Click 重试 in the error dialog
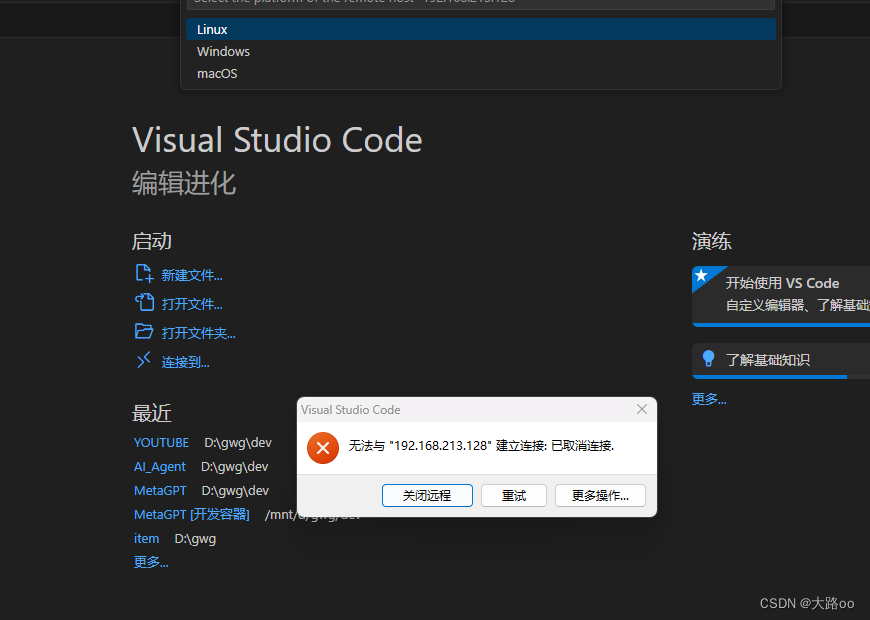Image resolution: width=870 pixels, height=620 pixels. point(514,496)
